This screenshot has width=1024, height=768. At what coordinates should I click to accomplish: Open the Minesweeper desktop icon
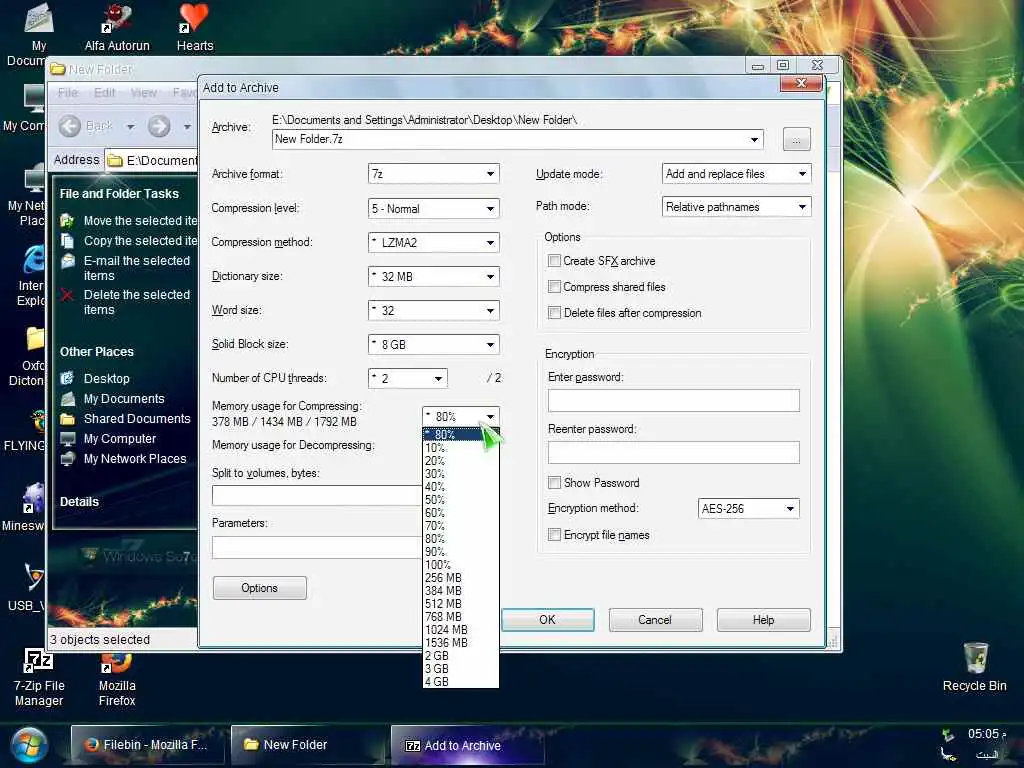33,498
